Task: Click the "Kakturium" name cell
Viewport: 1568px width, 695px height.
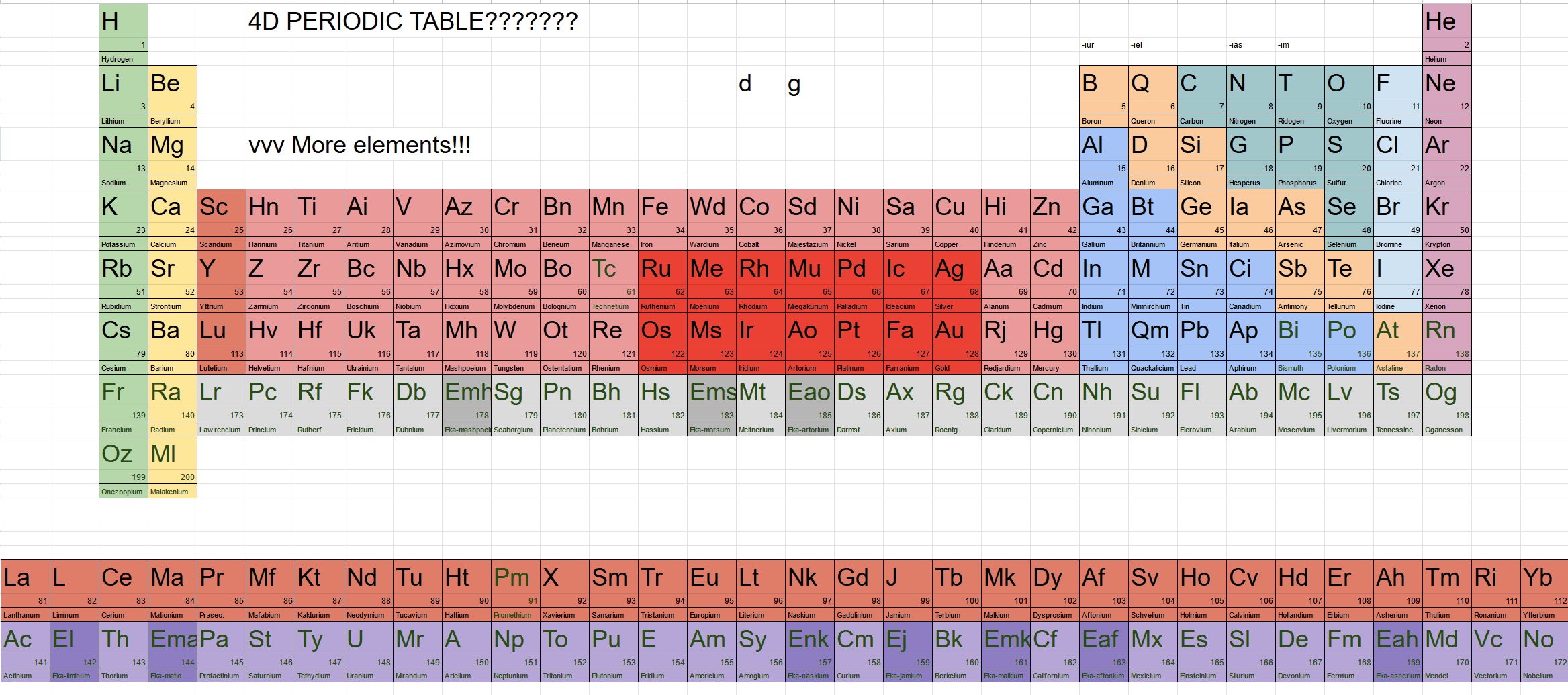Action: [x=320, y=615]
